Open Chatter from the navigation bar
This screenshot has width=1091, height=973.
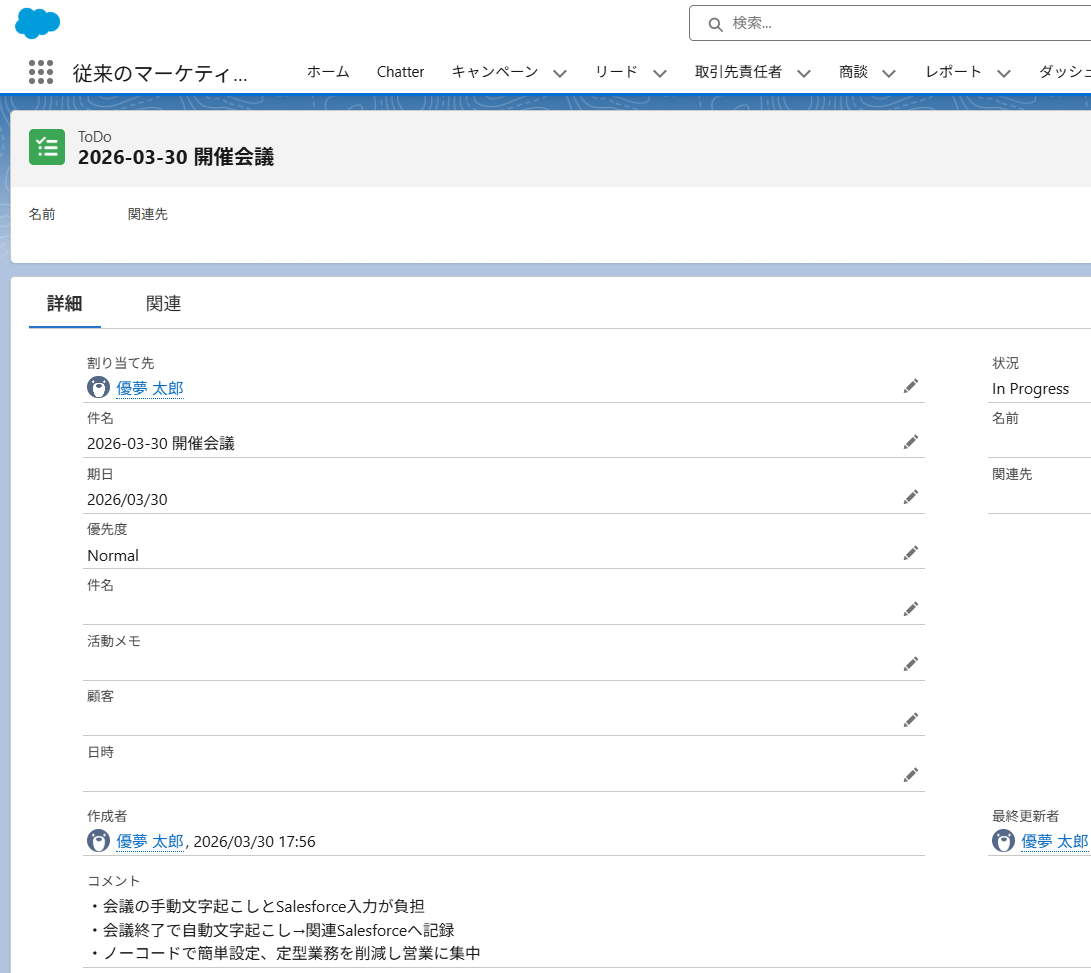tap(400, 72)
